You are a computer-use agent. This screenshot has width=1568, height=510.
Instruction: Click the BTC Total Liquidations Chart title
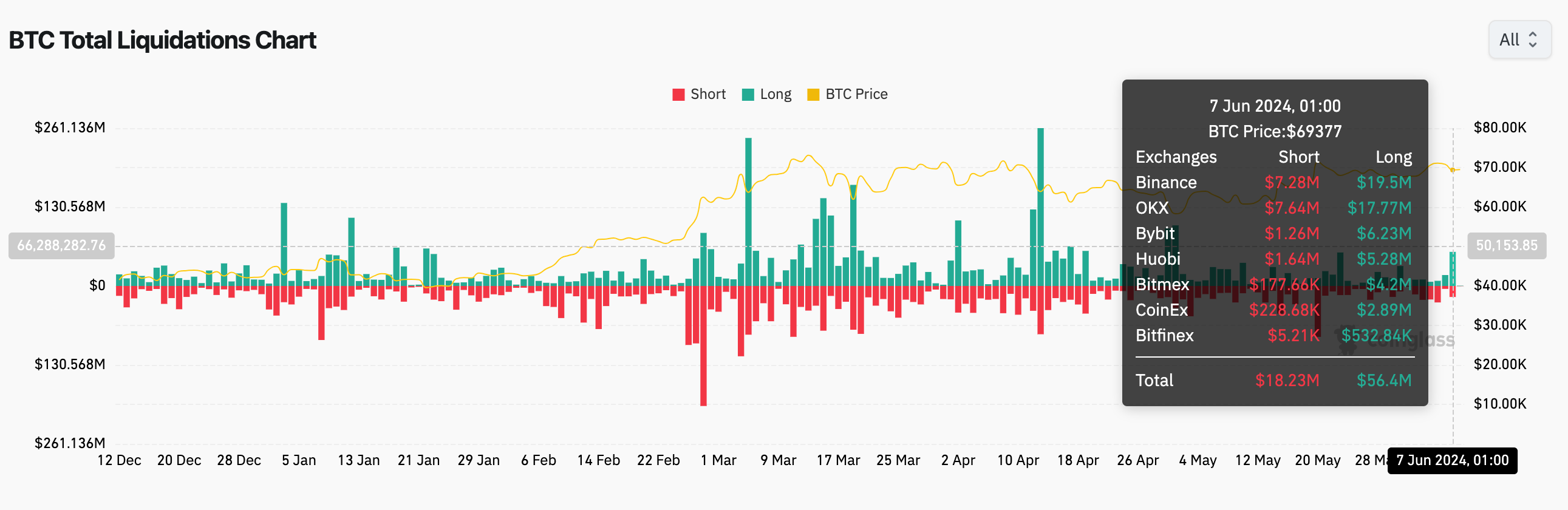click(x=163, y=39)
